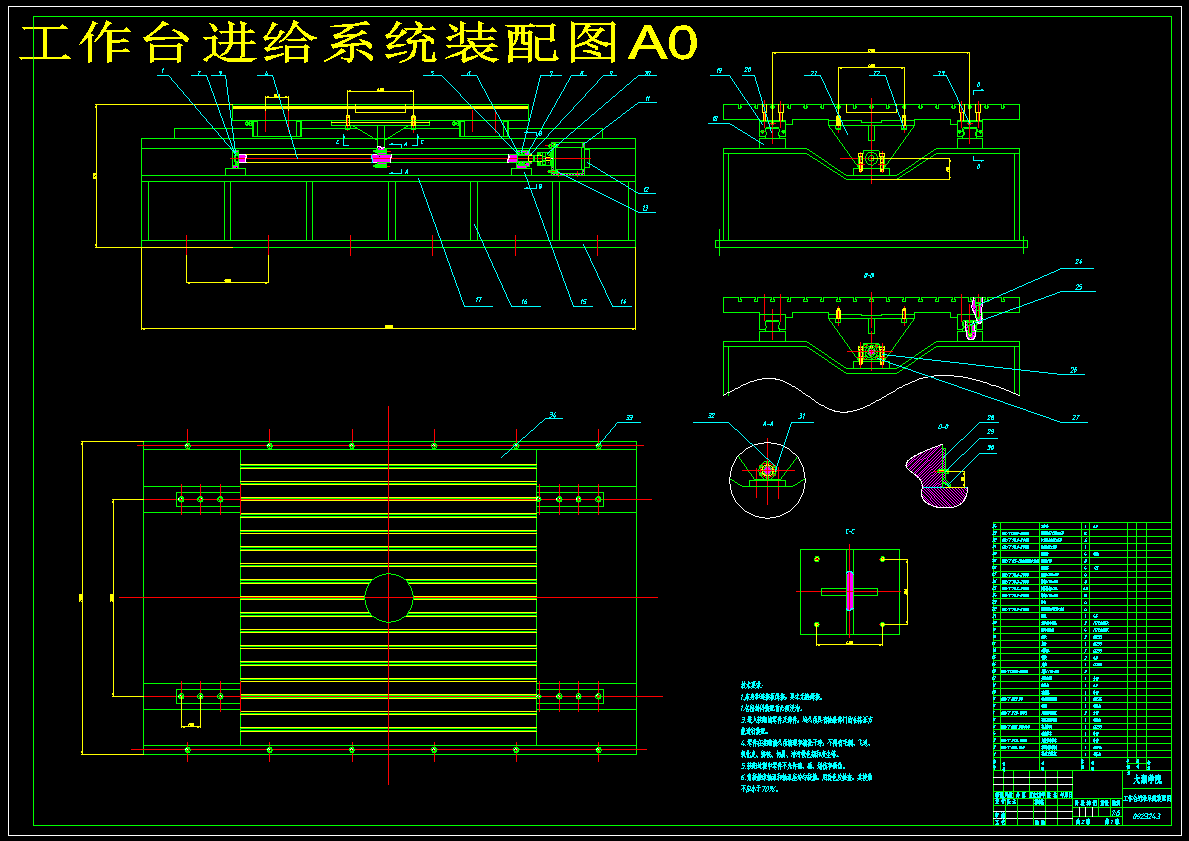Viewport: 1189px width, 841px height.
Task: Select part callout number 24
Action: (x=1078, y=262)
